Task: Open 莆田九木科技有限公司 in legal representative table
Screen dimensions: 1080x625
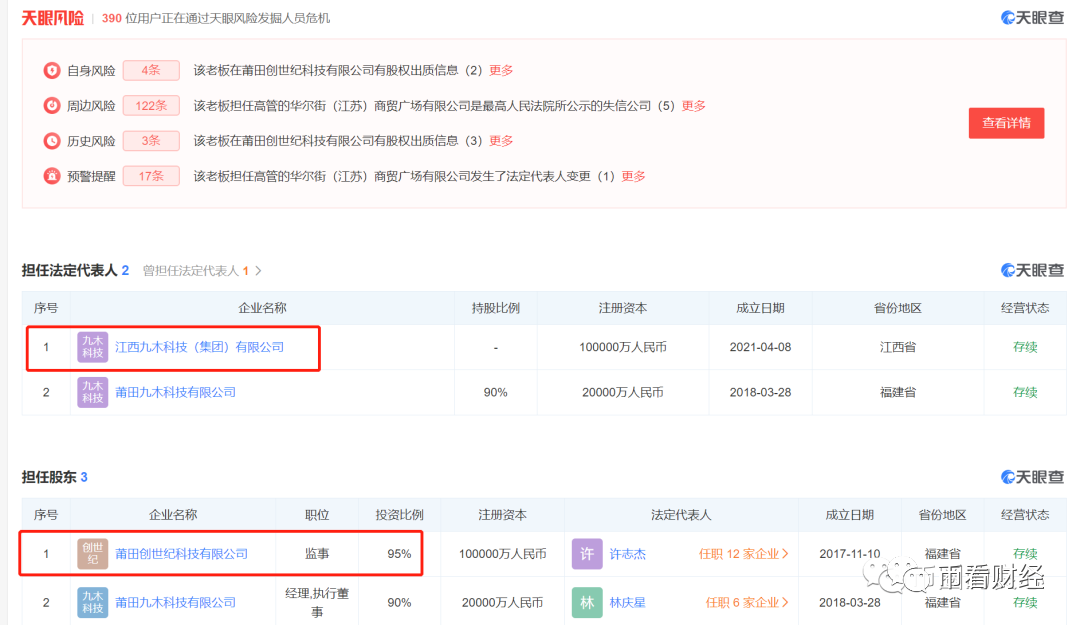Action: [175, 392]
